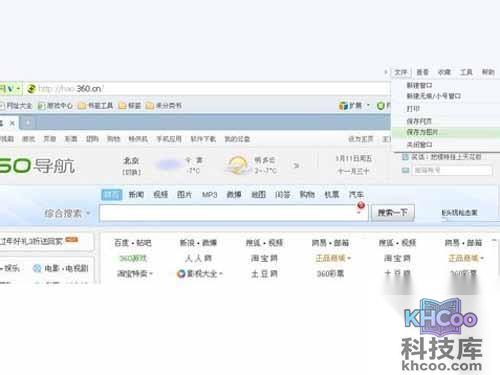
Task: Click the 360导航 logo
Action: click(37, 166)
